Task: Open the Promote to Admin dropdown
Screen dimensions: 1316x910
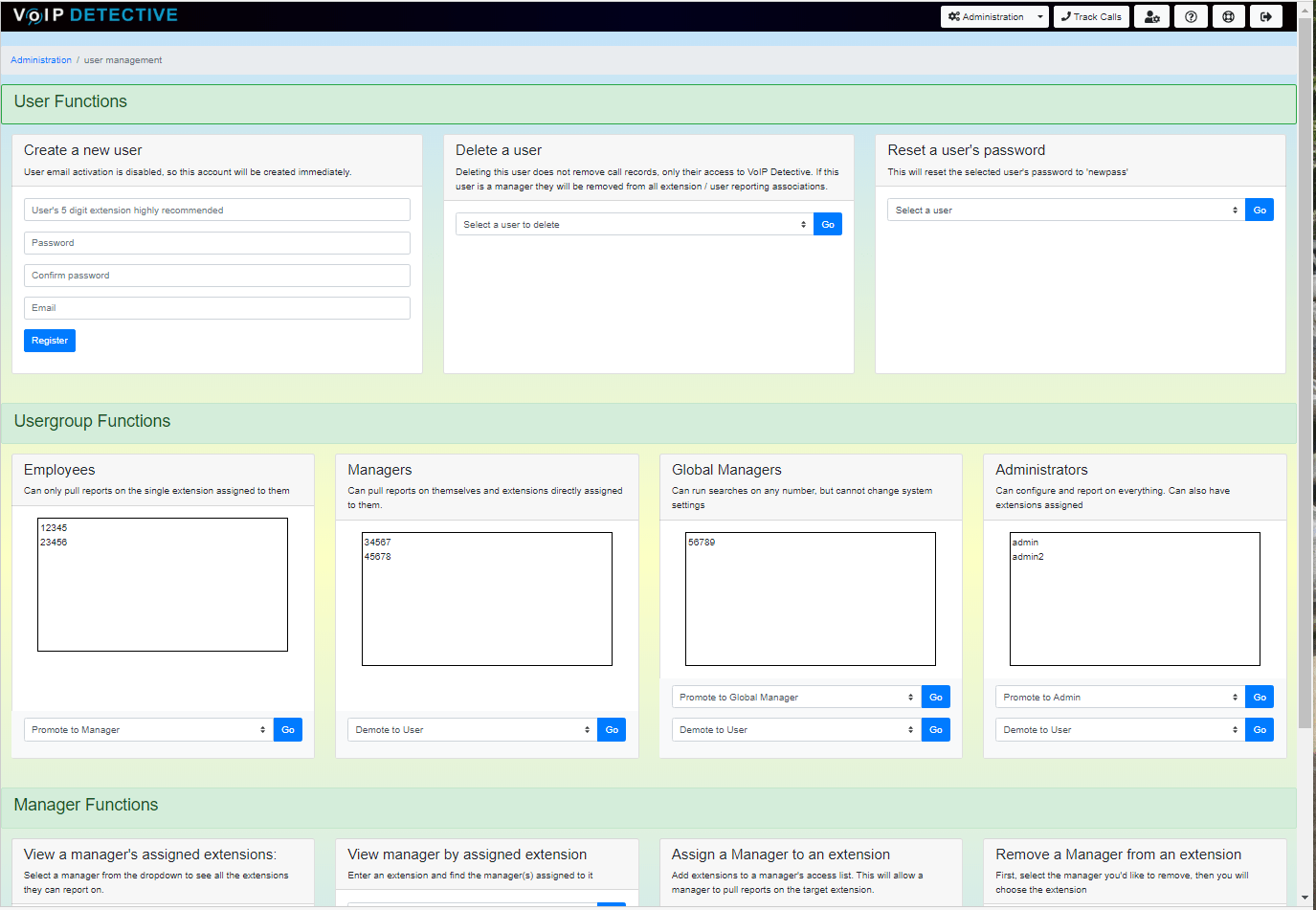Action: coord(1119,698)
